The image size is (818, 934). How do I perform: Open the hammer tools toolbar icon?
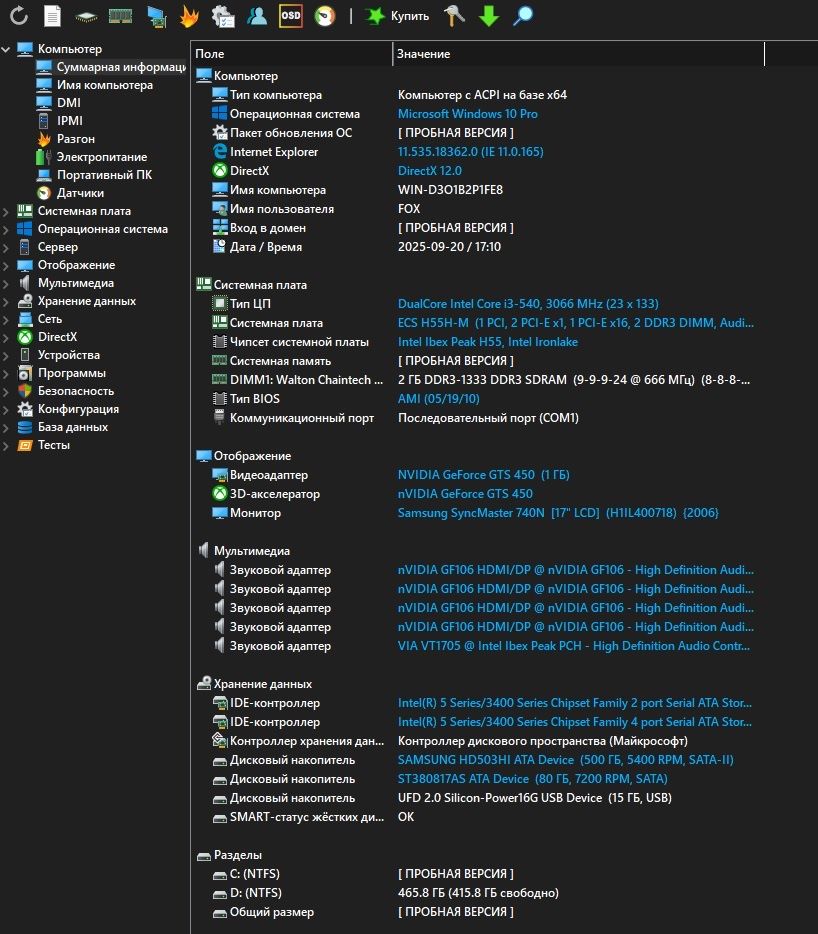click(x=455, y=15)
